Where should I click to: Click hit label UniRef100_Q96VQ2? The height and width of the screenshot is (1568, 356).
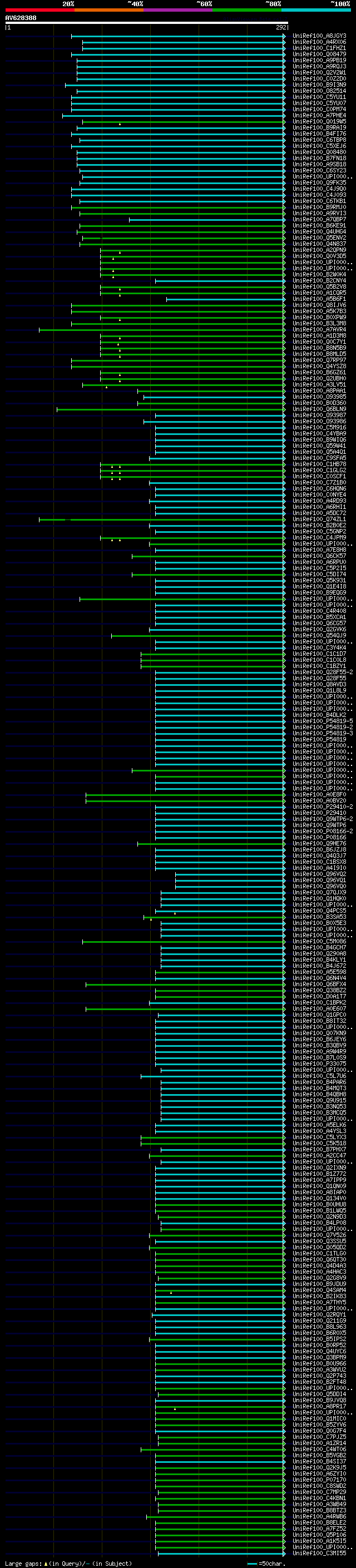(319, 874)
